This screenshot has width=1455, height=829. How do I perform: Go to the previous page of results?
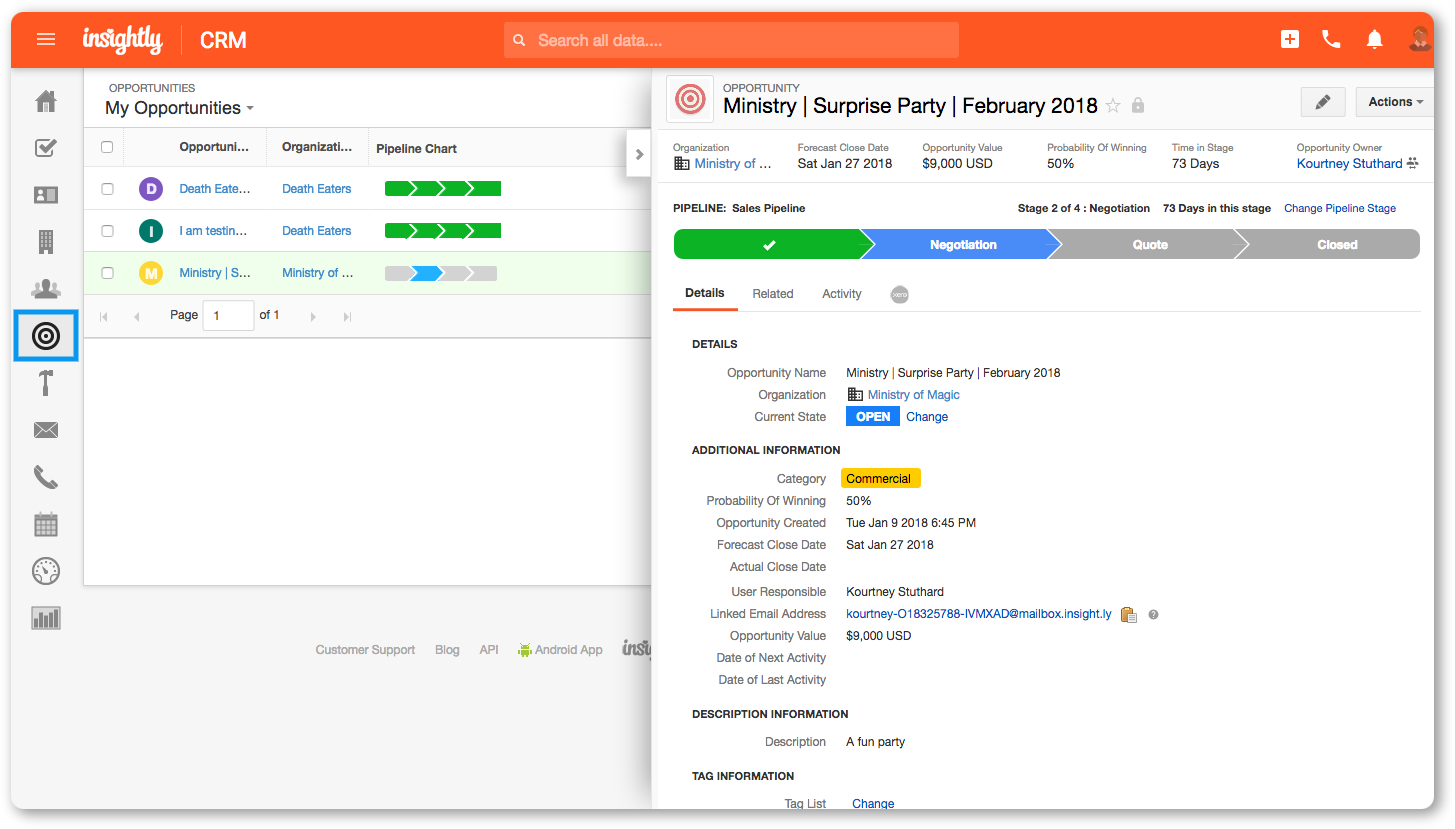136,316
